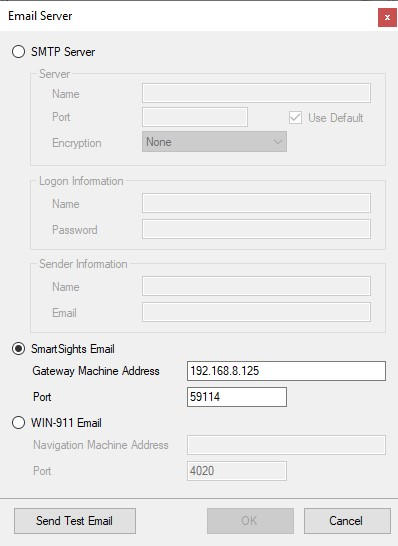Click the SmartSights Port field showing 59114
Screen dimensions: 398x546
tap(237, 397)
